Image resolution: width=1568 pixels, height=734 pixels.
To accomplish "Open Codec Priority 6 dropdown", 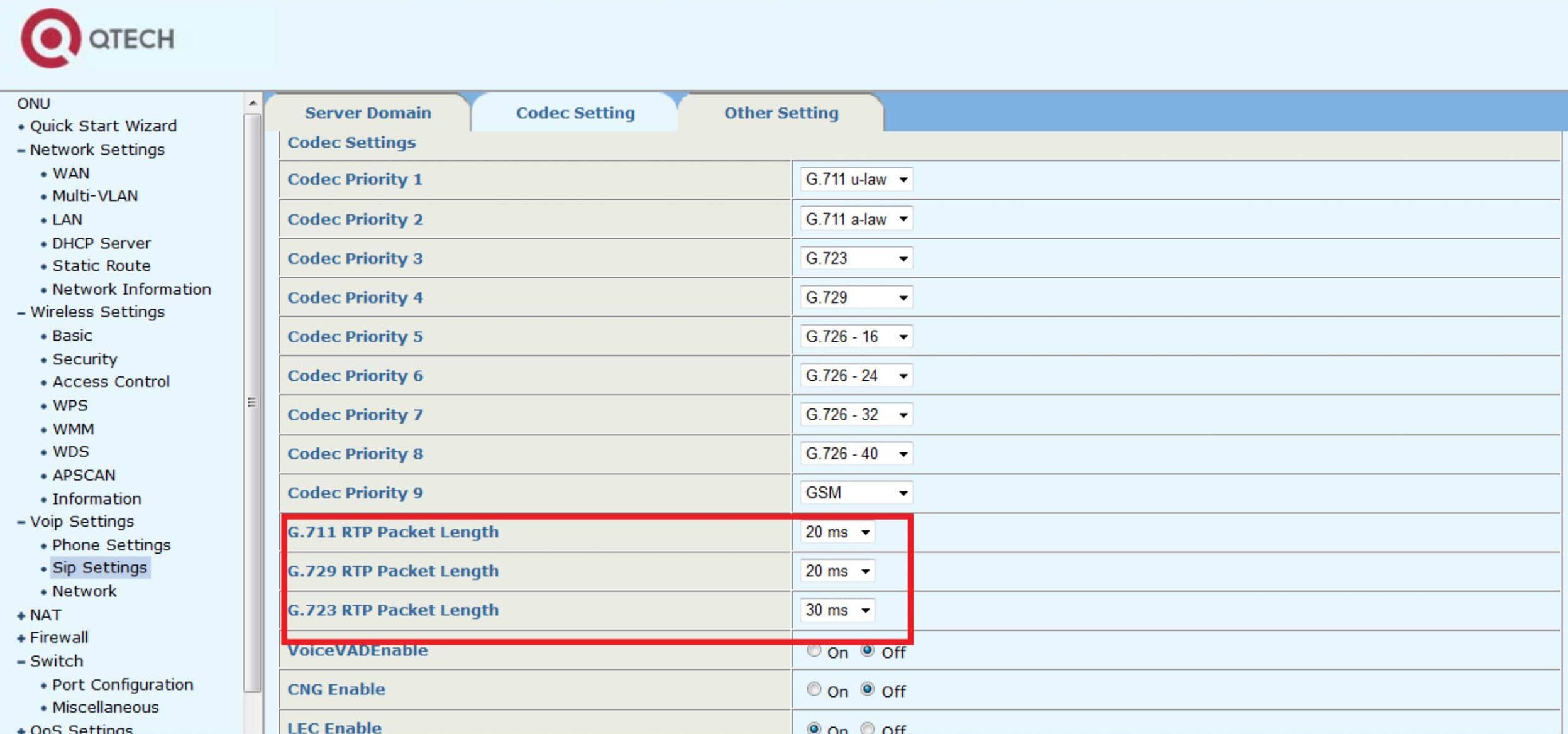I will 856,376.
